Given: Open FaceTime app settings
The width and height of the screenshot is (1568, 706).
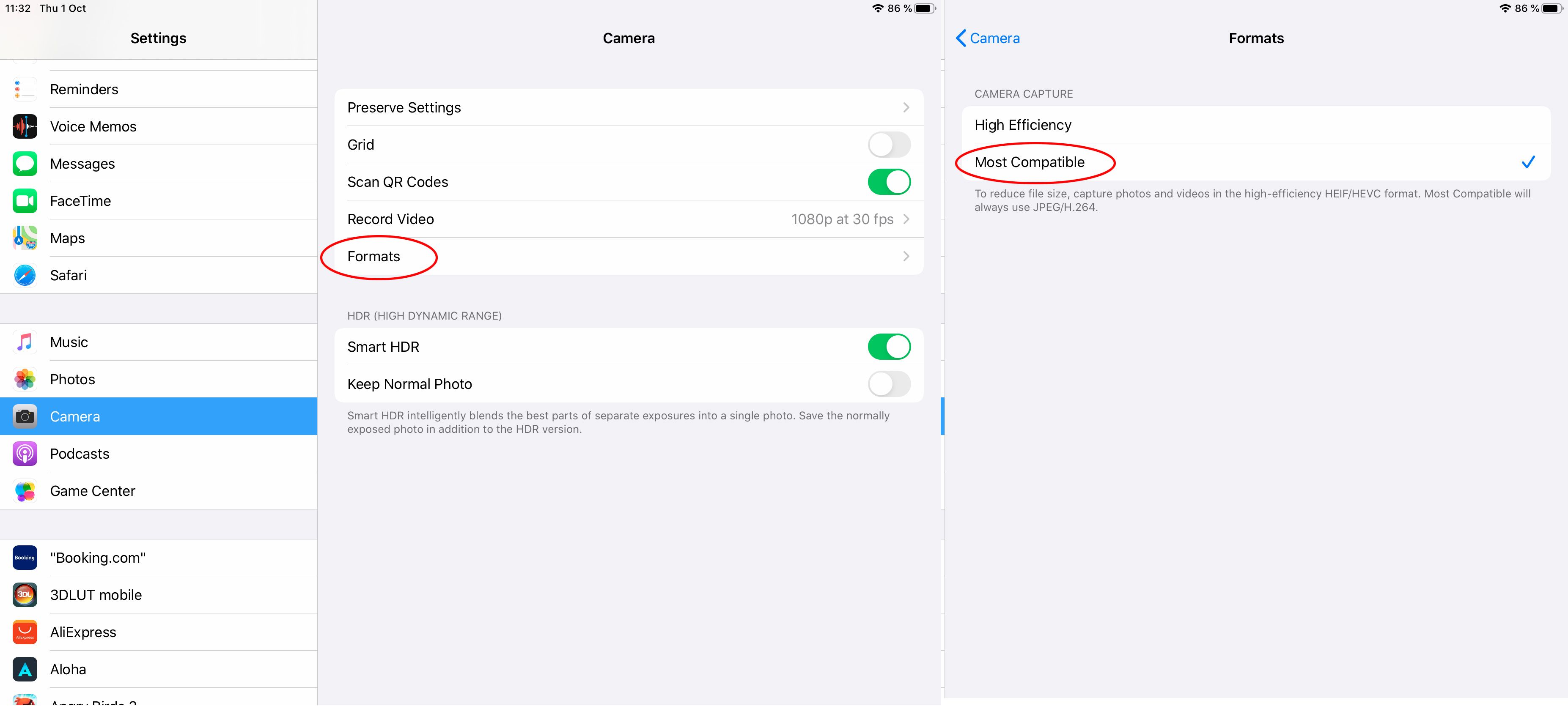Looking at the screenshot, I should (x=160, y=200).
